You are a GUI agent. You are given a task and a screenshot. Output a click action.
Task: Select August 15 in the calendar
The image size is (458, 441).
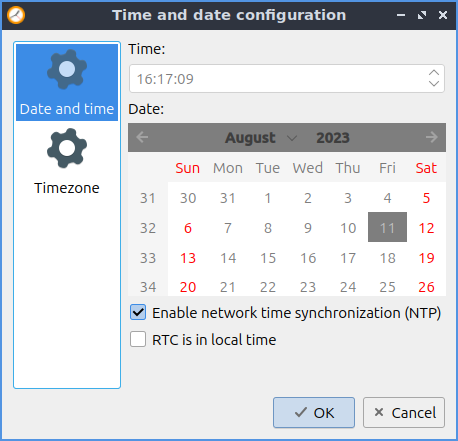tap(268, 258)
